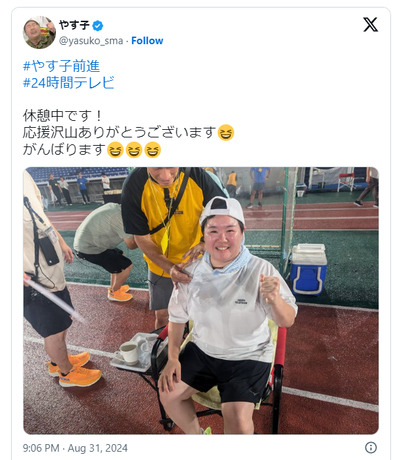Click the 応援沢山ありがとうございます text line
This screenshot has width=400, height=460.
120,133
